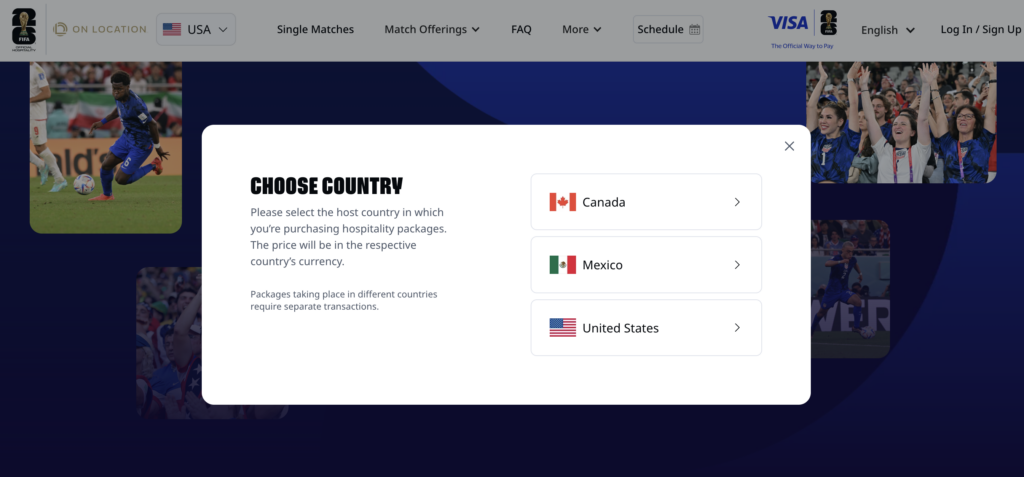
Task: Click Log In / Sign Up
Action: point(980,30)
